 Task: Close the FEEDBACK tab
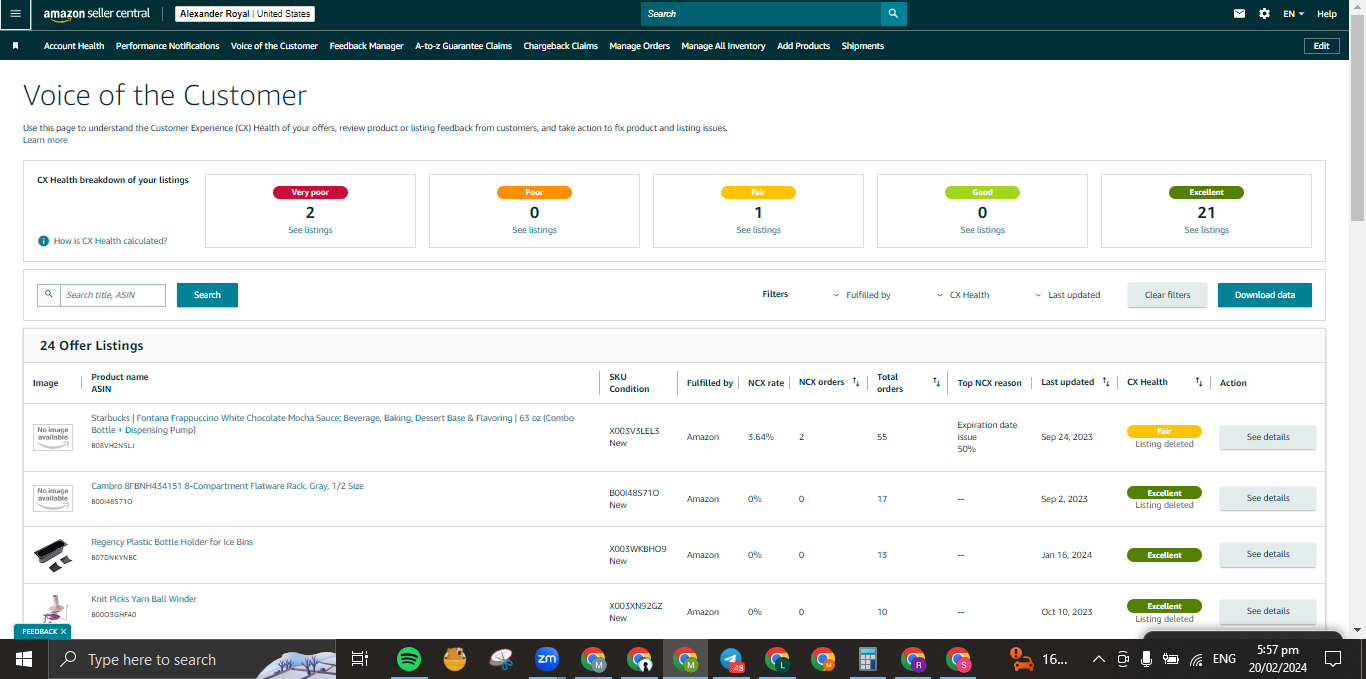point(63,632)
